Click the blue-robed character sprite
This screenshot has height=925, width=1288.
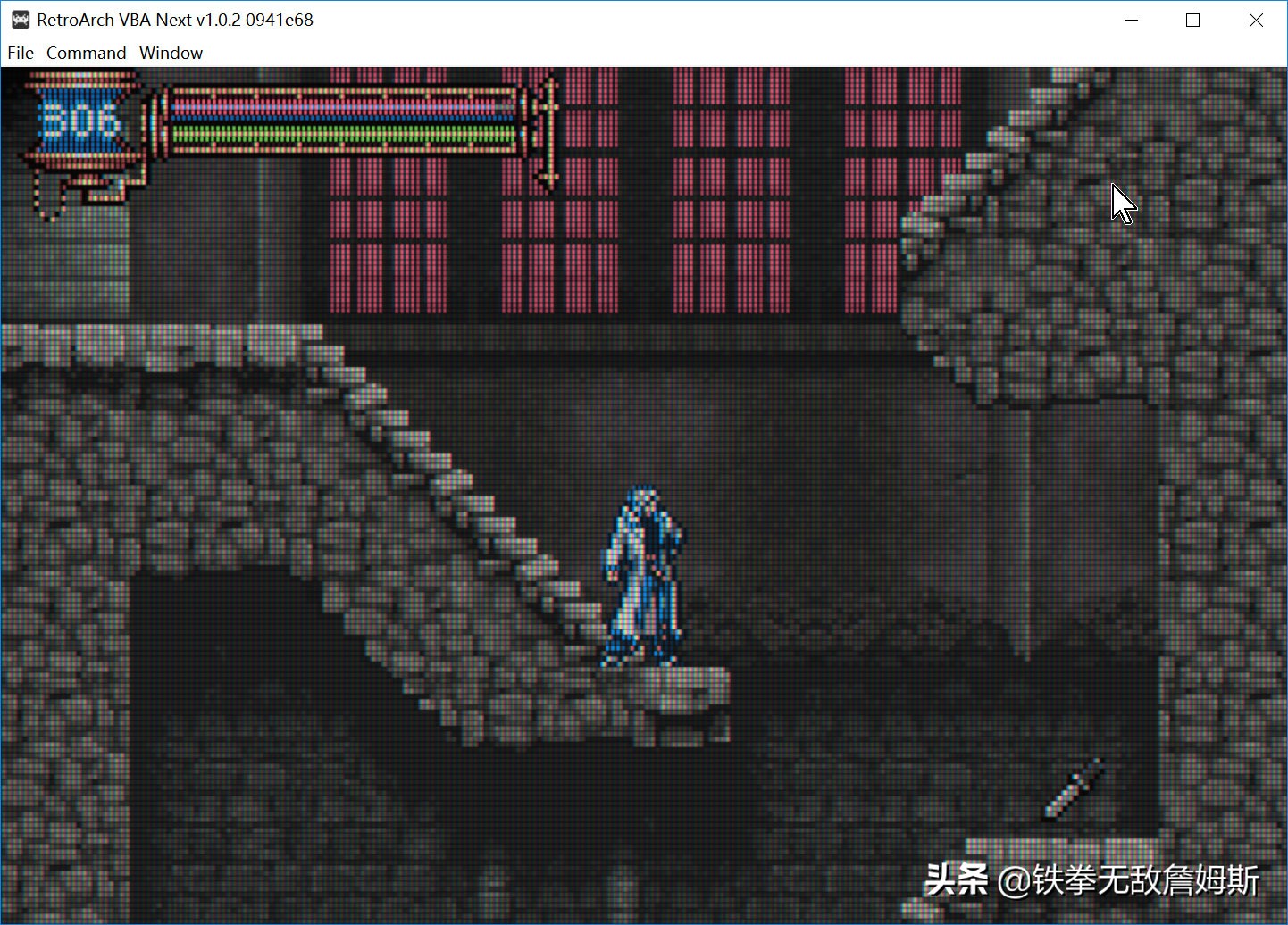644,576
